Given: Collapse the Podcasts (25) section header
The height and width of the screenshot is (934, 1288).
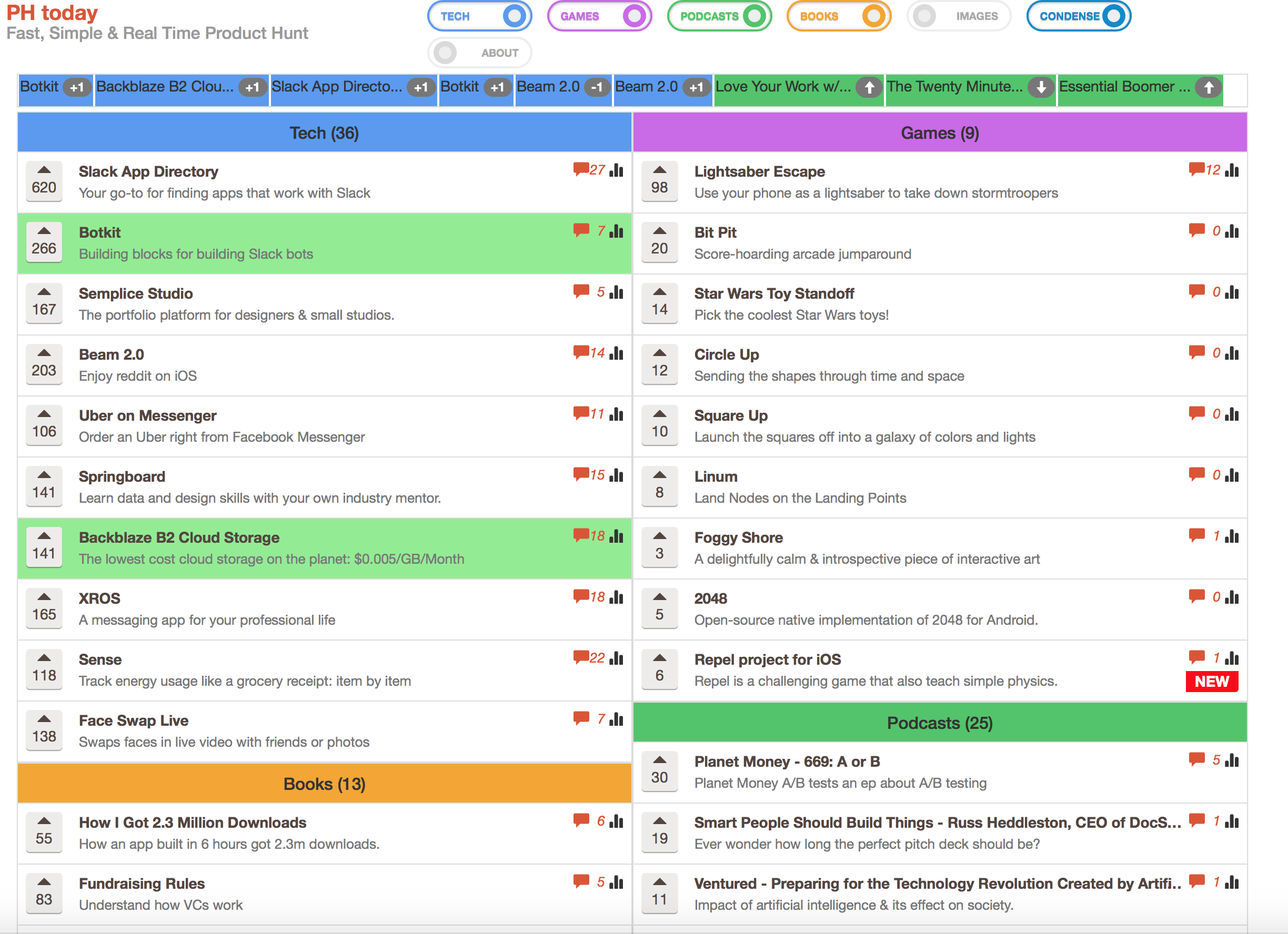Looking at the screenshot, I should tap(940, 723).
